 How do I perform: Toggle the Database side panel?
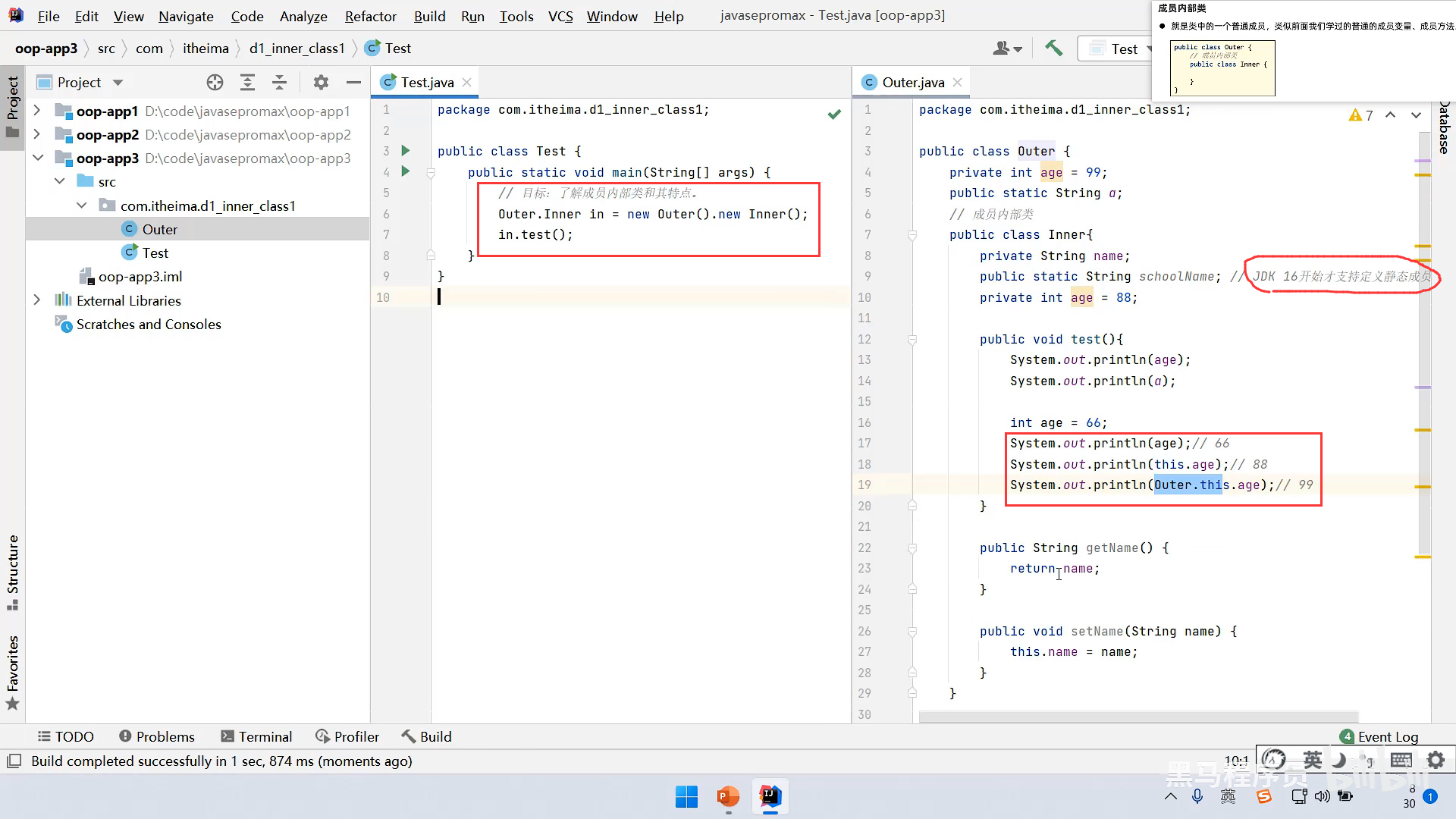tap(1444, 127)
